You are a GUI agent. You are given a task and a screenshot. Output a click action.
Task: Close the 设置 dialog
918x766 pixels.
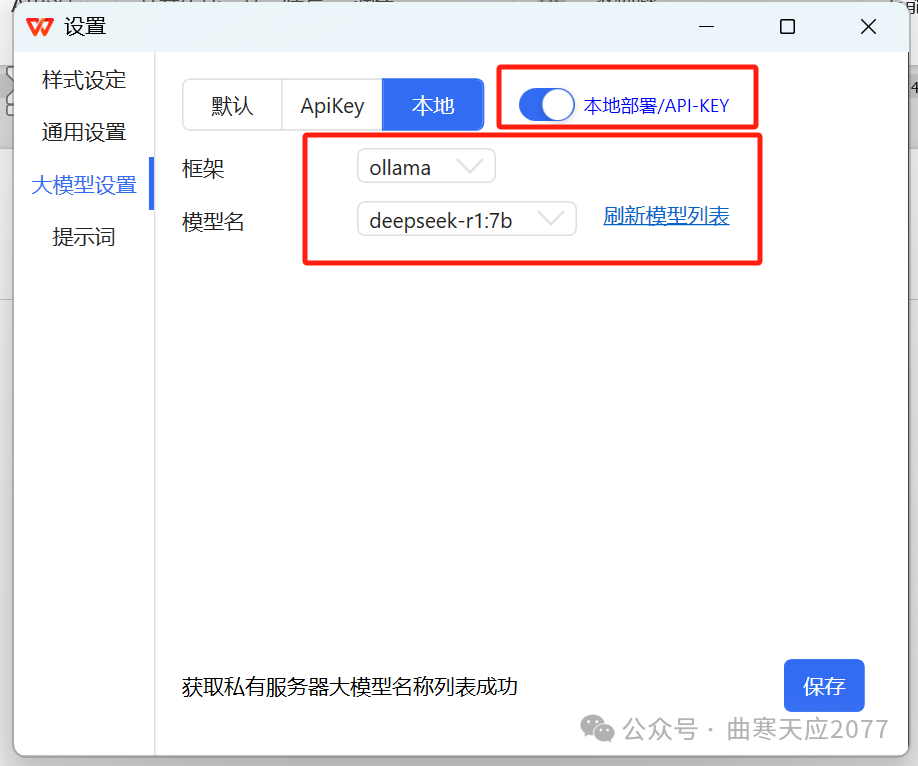click(868, 27)
